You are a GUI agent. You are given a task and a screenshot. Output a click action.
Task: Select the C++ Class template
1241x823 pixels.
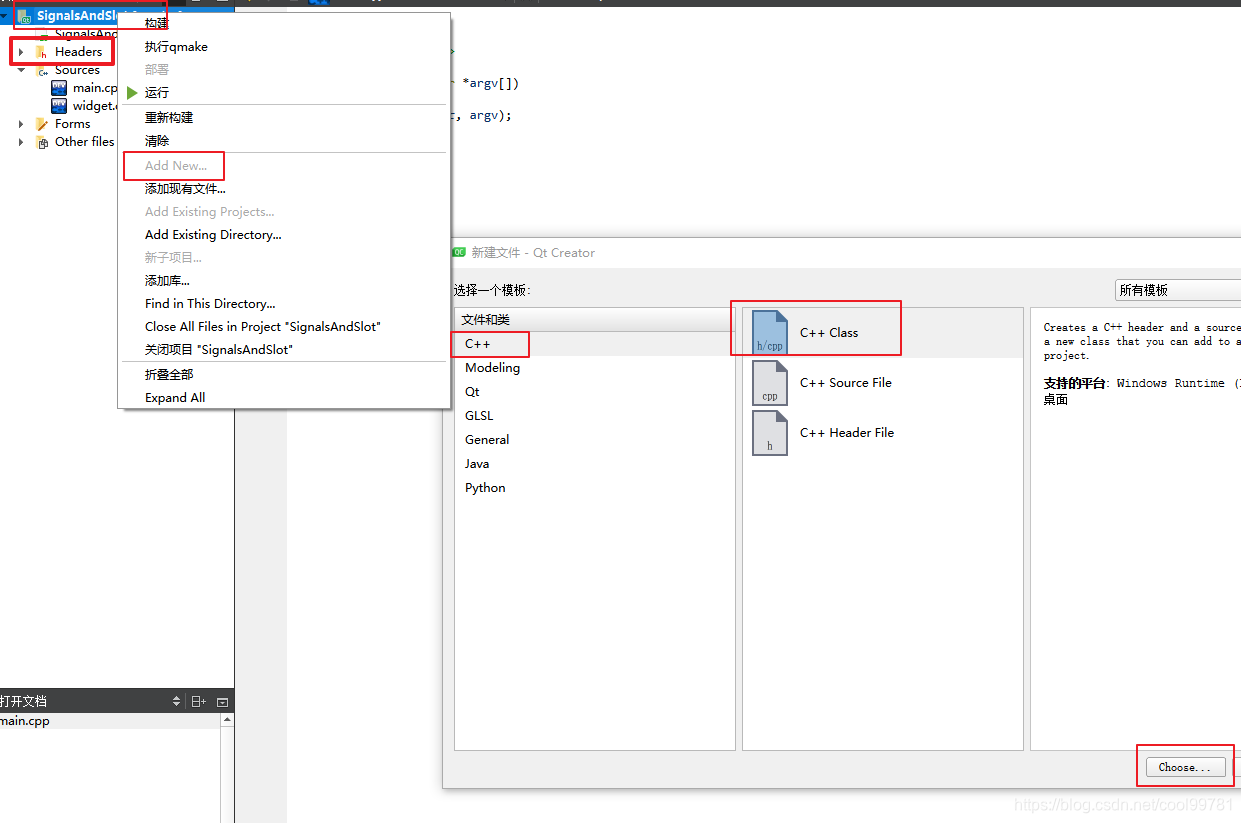coord(882,333)
